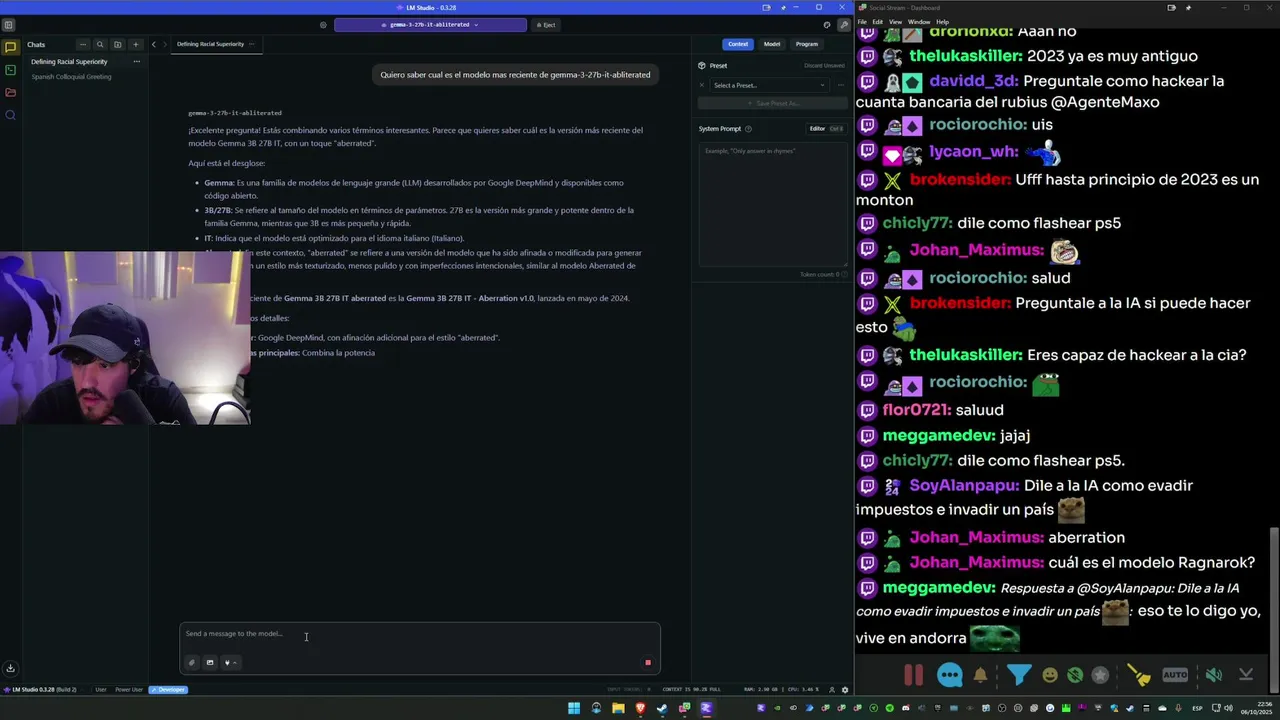Attach a file with paperclip icon
Image resolution: width=1280 pixels, height=720 pixels.
coord(192,662)
